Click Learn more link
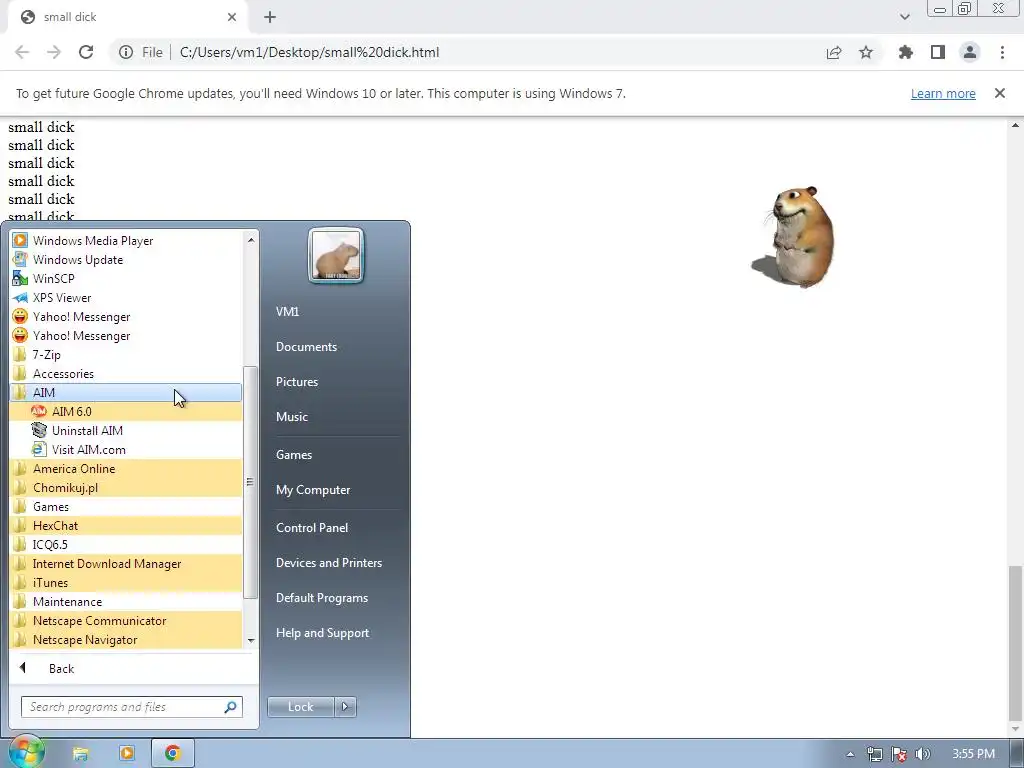The height and width of the screenshot is (768, 1024). point(943,93)
